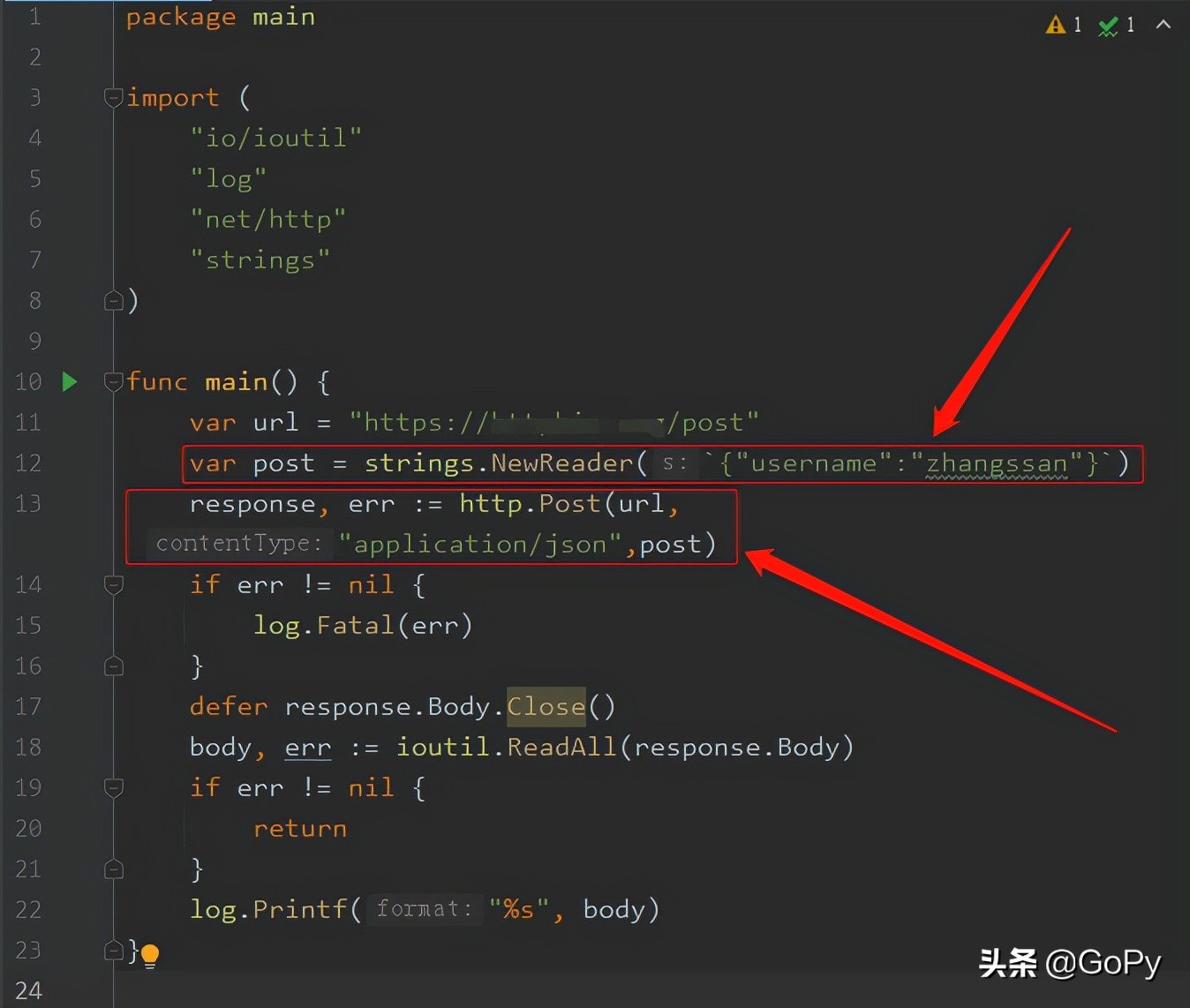Click the yellow lightbulb quick-fix icon
This screenshot has width=1190, height=1008.
[x=150, y=955]
